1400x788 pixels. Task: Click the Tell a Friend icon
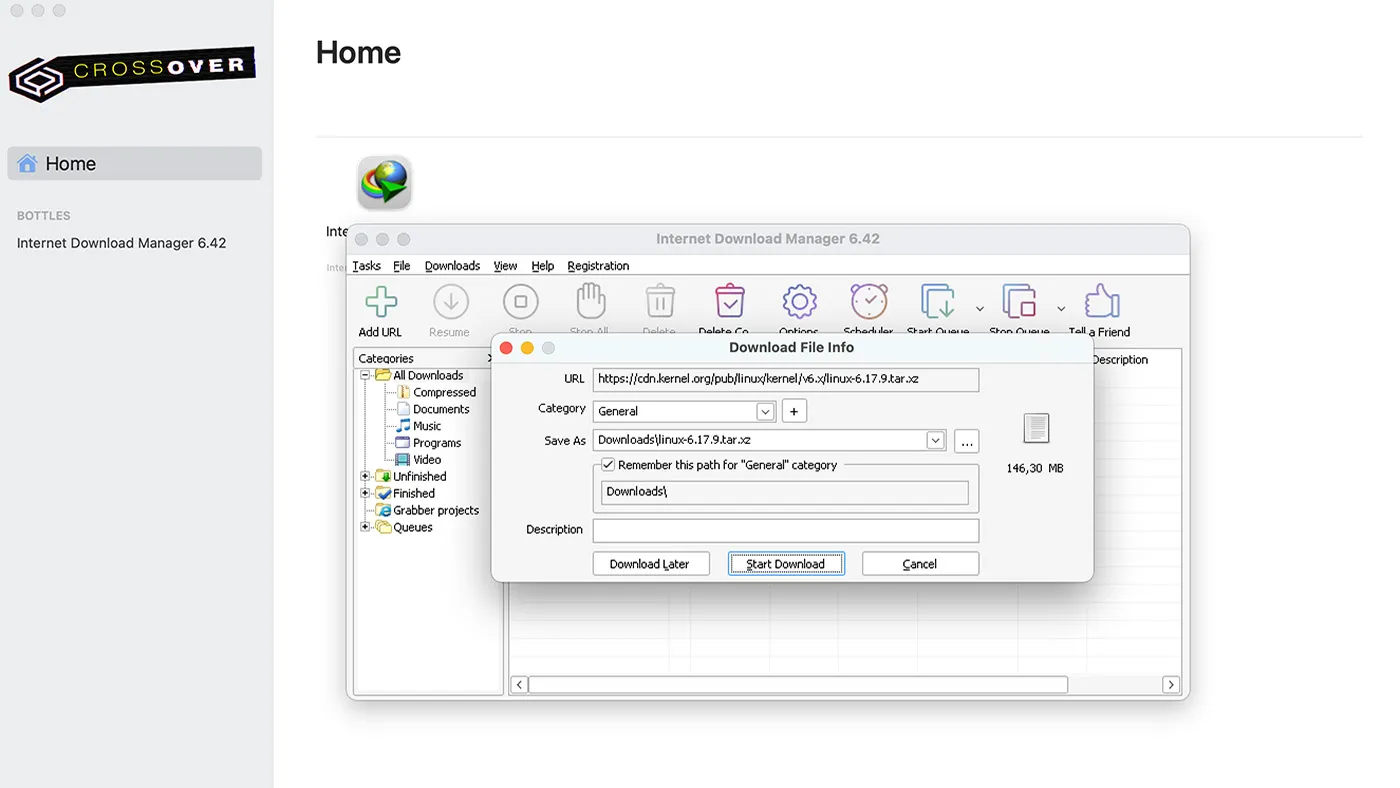[1100, 300]
